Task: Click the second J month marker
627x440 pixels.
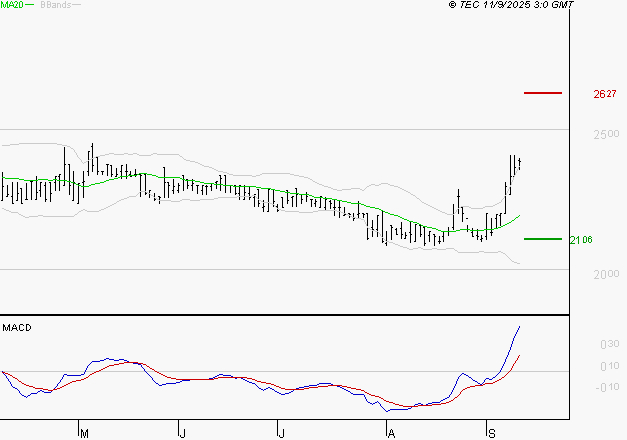Action: (282, 433)
